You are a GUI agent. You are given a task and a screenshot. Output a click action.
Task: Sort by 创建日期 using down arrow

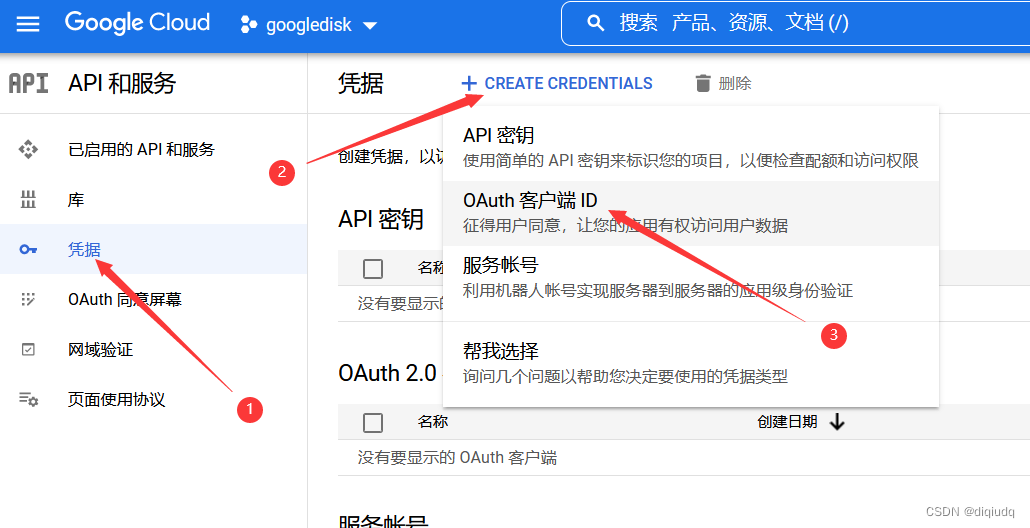point(837,422)
